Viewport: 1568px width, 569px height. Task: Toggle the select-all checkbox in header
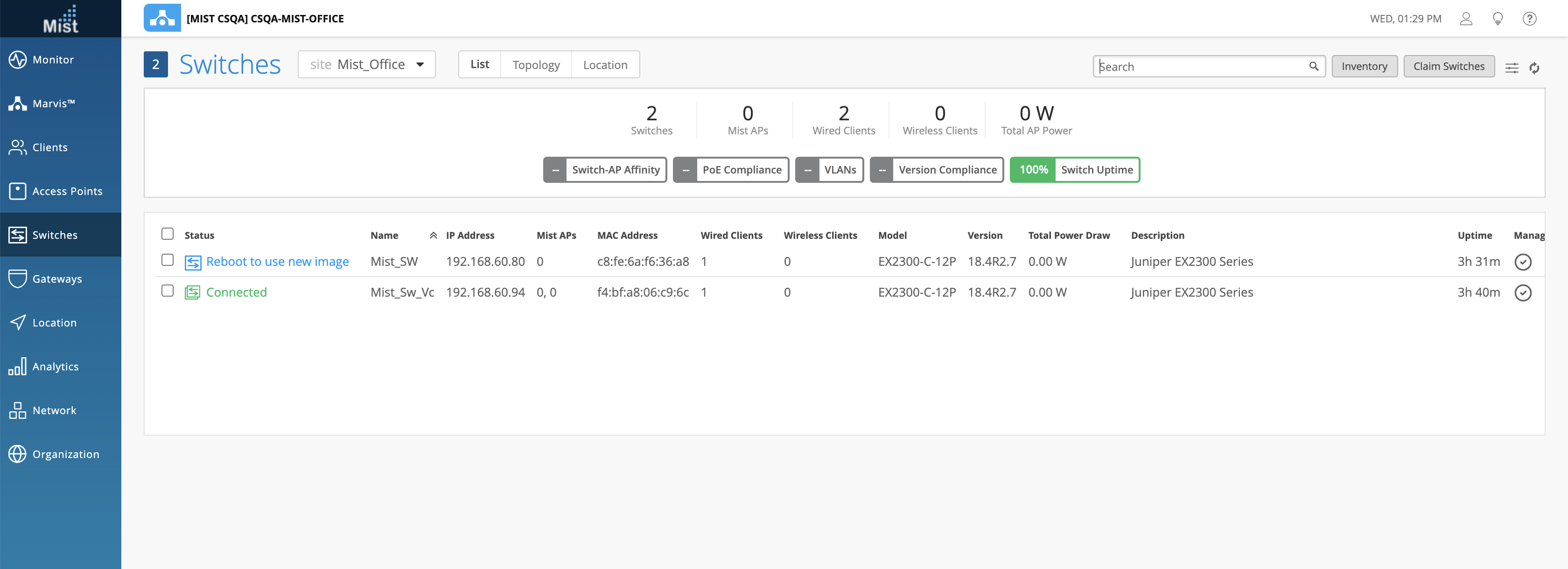[x=168, y=234]
